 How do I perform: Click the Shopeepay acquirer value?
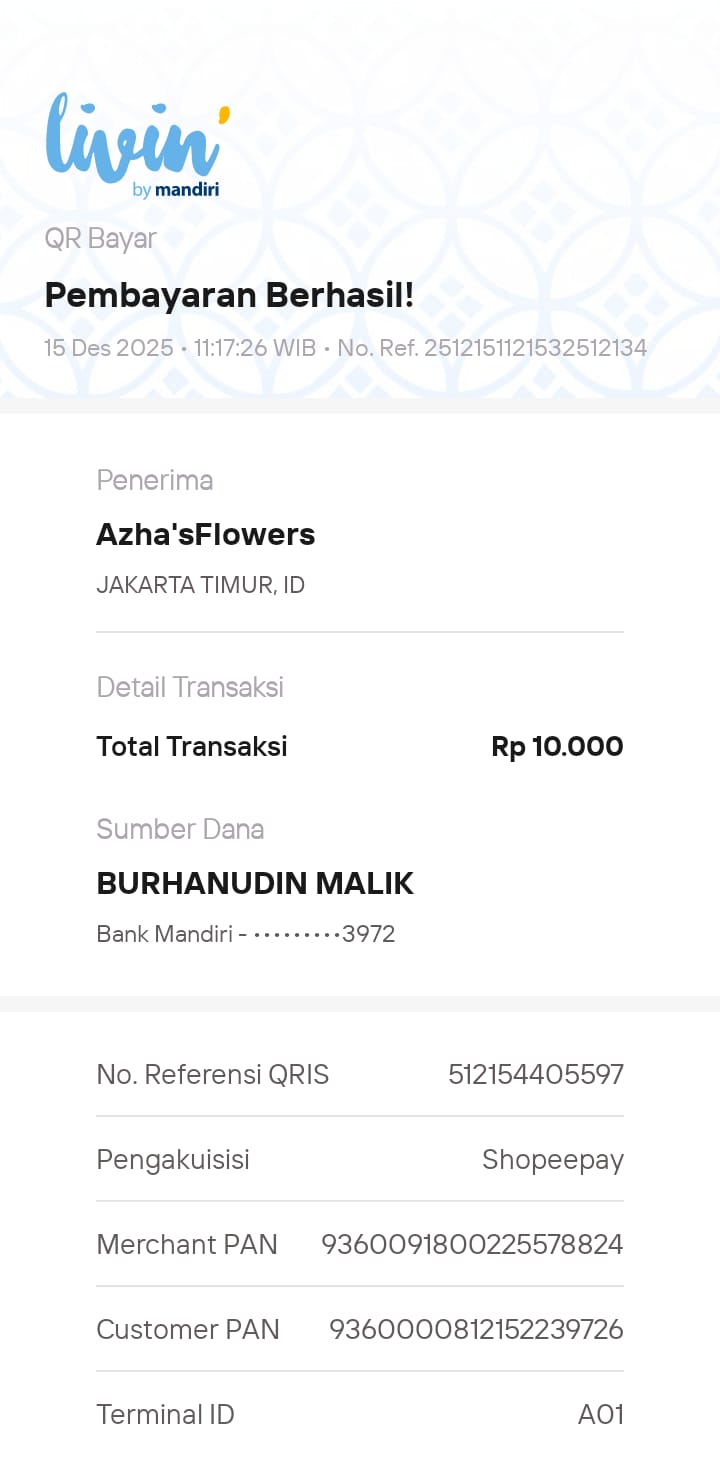coord(552,1160)
